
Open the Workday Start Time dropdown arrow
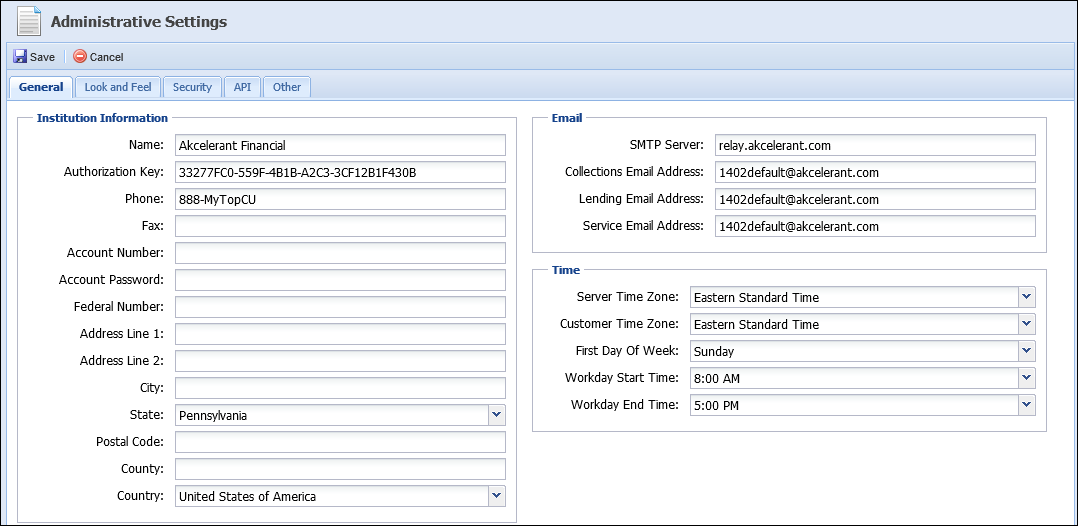(x=1027, y=377)
